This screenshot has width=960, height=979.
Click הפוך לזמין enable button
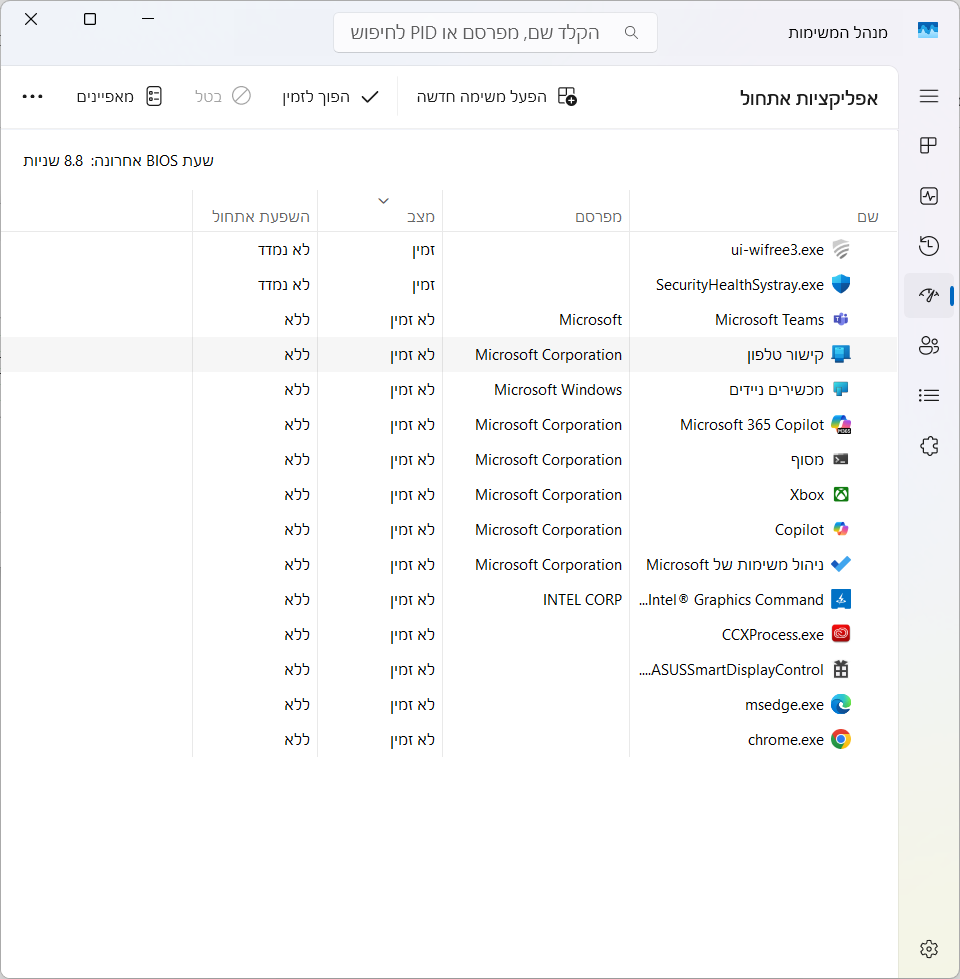331,97
